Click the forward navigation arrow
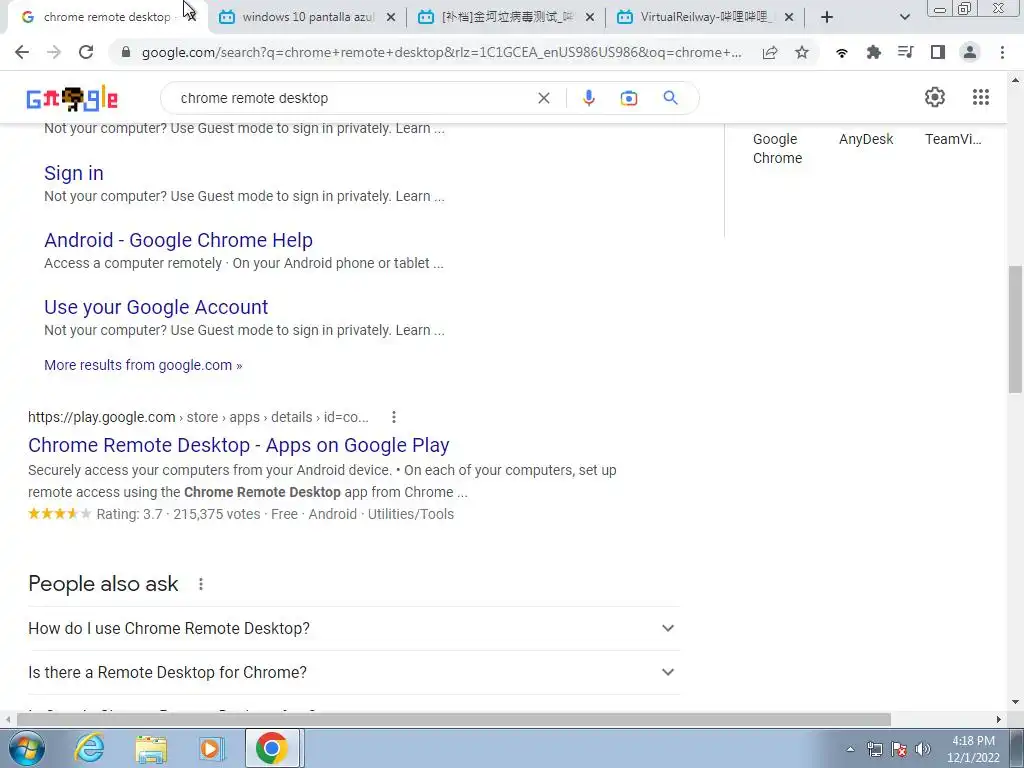Viewport: 1024px width, 768px height. click(x=54, y=52)
